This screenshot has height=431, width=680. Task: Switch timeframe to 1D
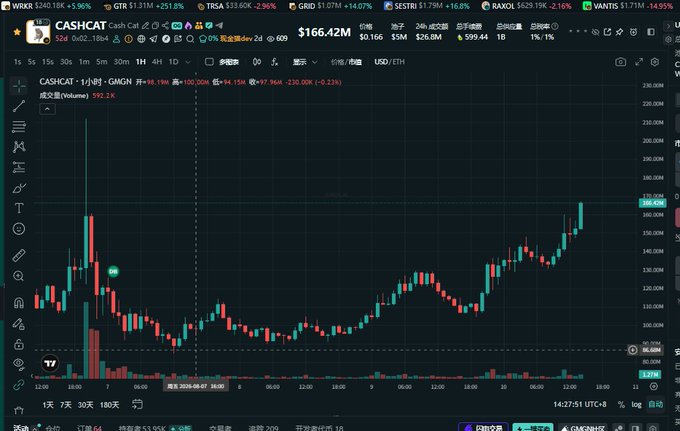tap(173, 62)
